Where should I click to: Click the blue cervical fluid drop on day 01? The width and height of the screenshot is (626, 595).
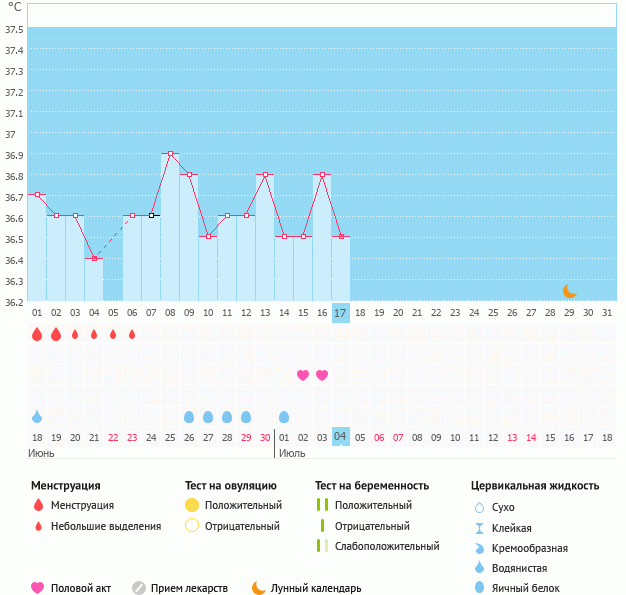pyautogui.click(x=37, y=417)
